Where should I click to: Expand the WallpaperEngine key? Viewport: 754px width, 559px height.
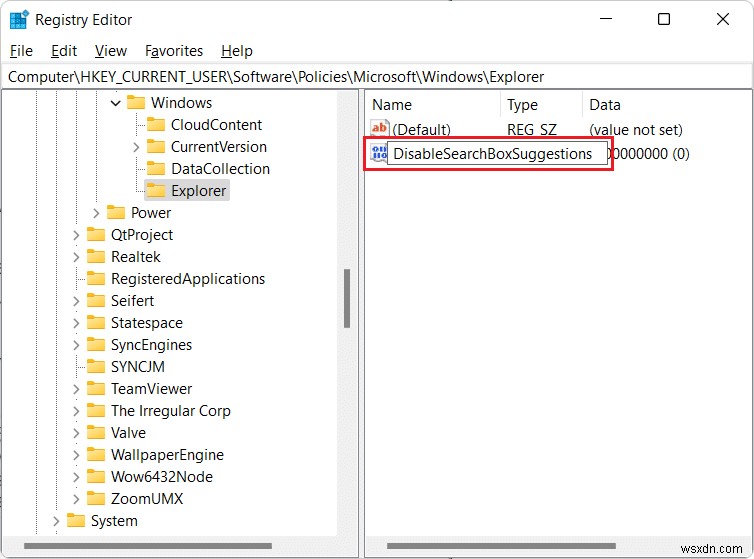pos(75,455)
